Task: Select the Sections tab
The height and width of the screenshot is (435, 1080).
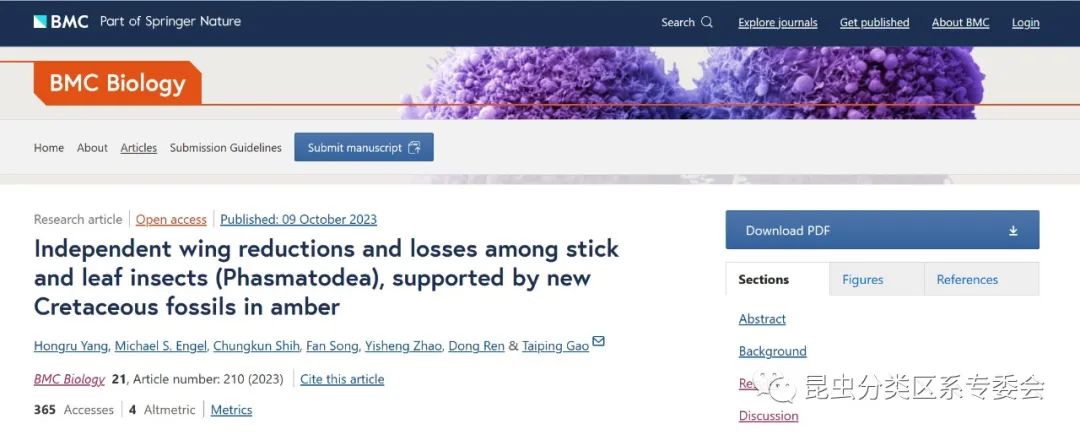Action: pos(763,279)
